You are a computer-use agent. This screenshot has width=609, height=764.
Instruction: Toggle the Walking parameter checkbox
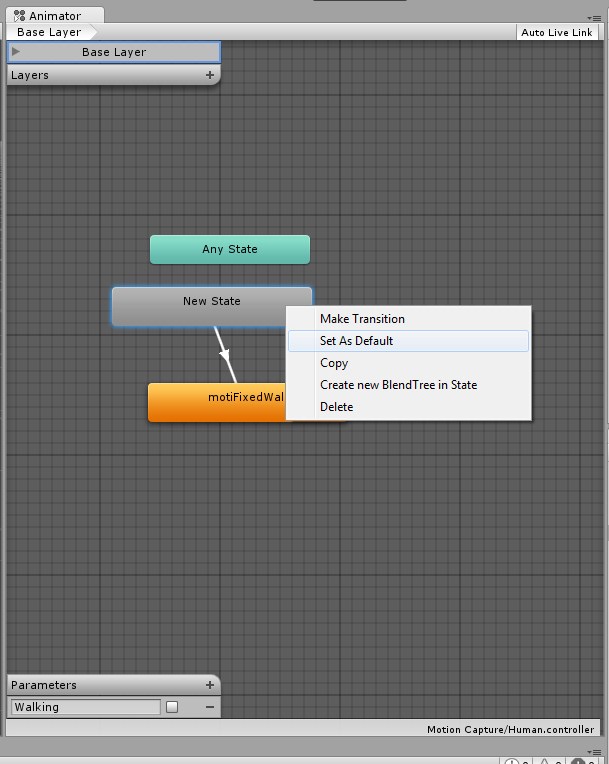click(x=172, y=707)
